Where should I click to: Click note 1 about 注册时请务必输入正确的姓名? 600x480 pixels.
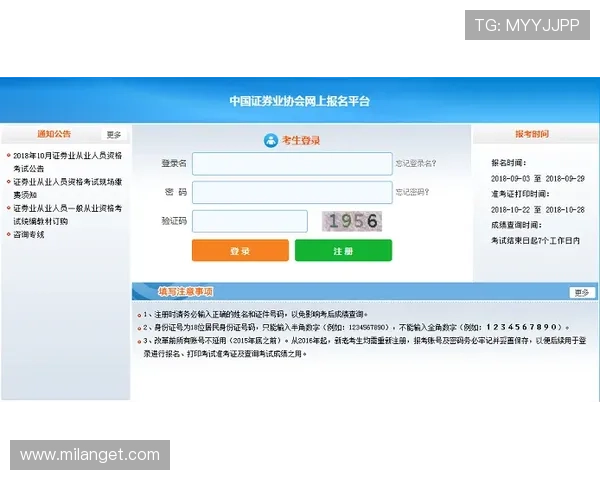[256, 314]
